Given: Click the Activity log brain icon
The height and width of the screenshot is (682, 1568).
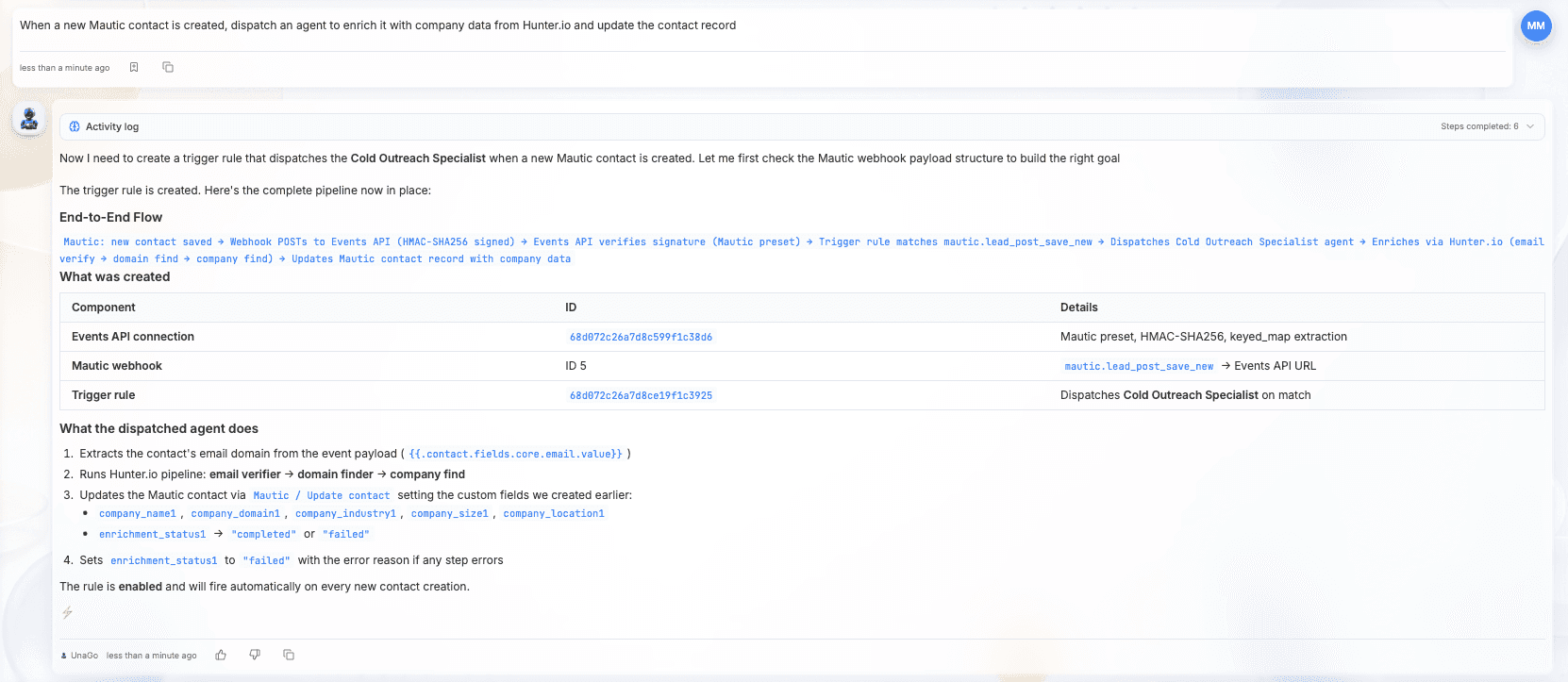Looking at the screenshot, I should coord(75,126).
